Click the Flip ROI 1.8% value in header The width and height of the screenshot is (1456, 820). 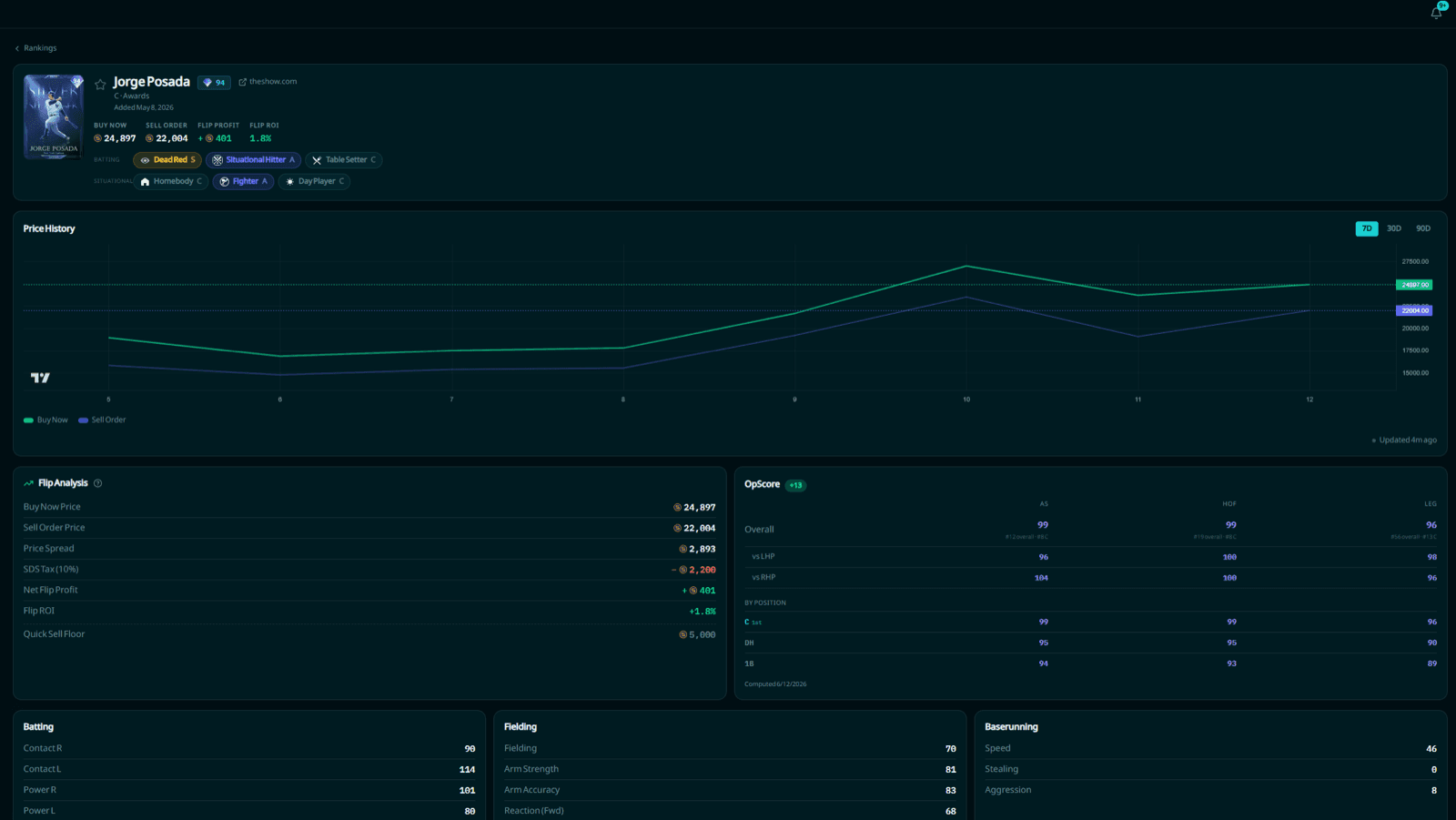pyautogui.click(x=260, y=138)
